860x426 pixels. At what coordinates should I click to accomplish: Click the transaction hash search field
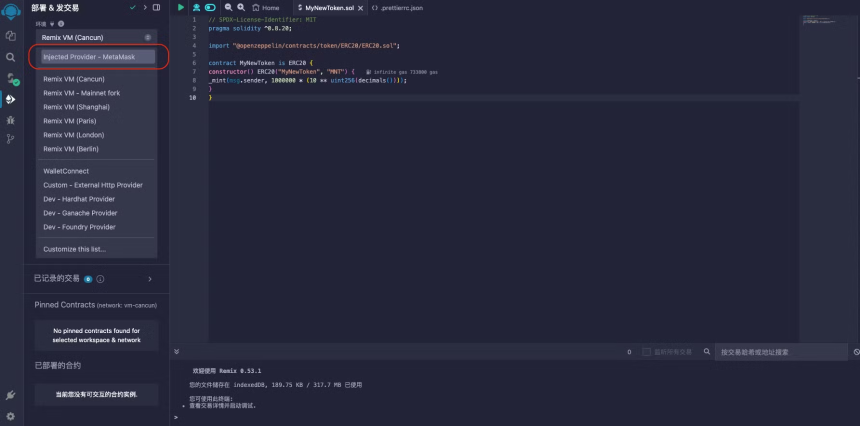tap(781, 352)
